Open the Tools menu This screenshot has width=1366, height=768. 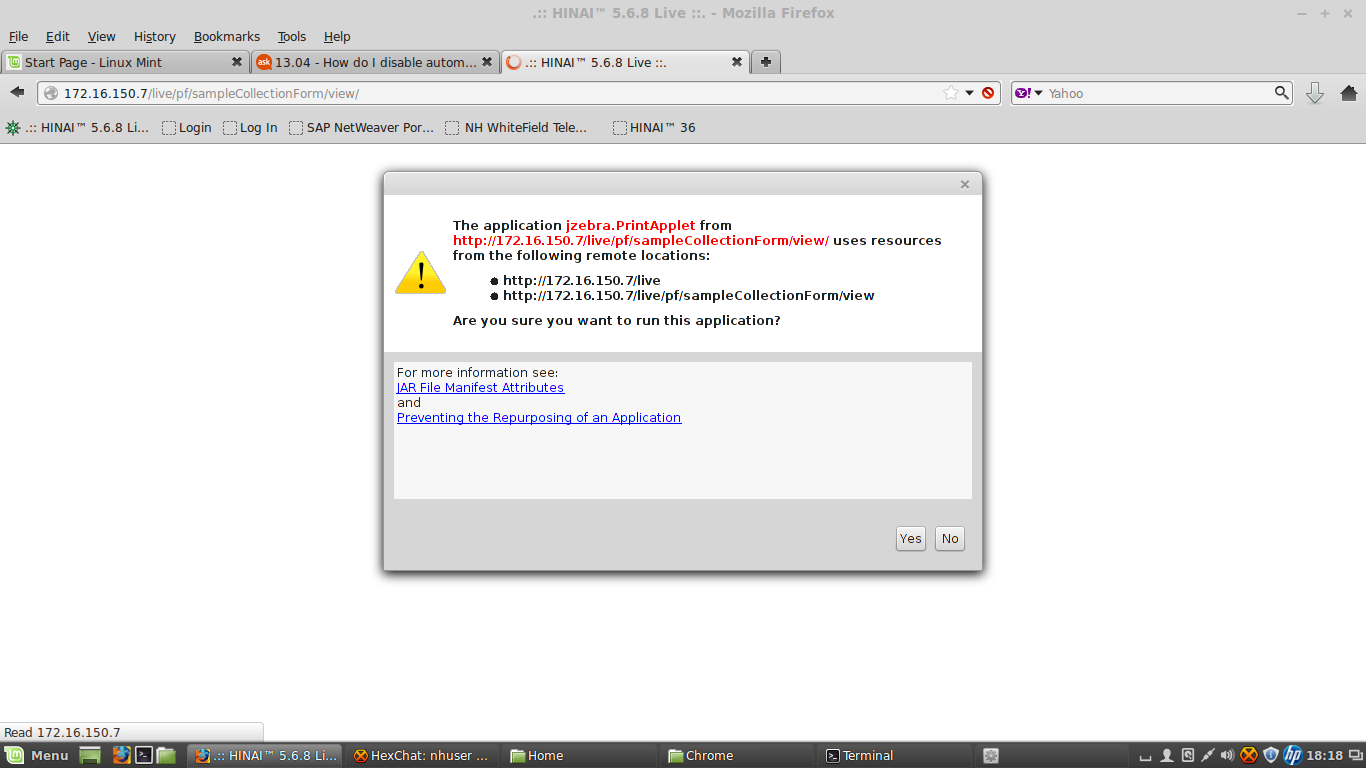[292, 36]
